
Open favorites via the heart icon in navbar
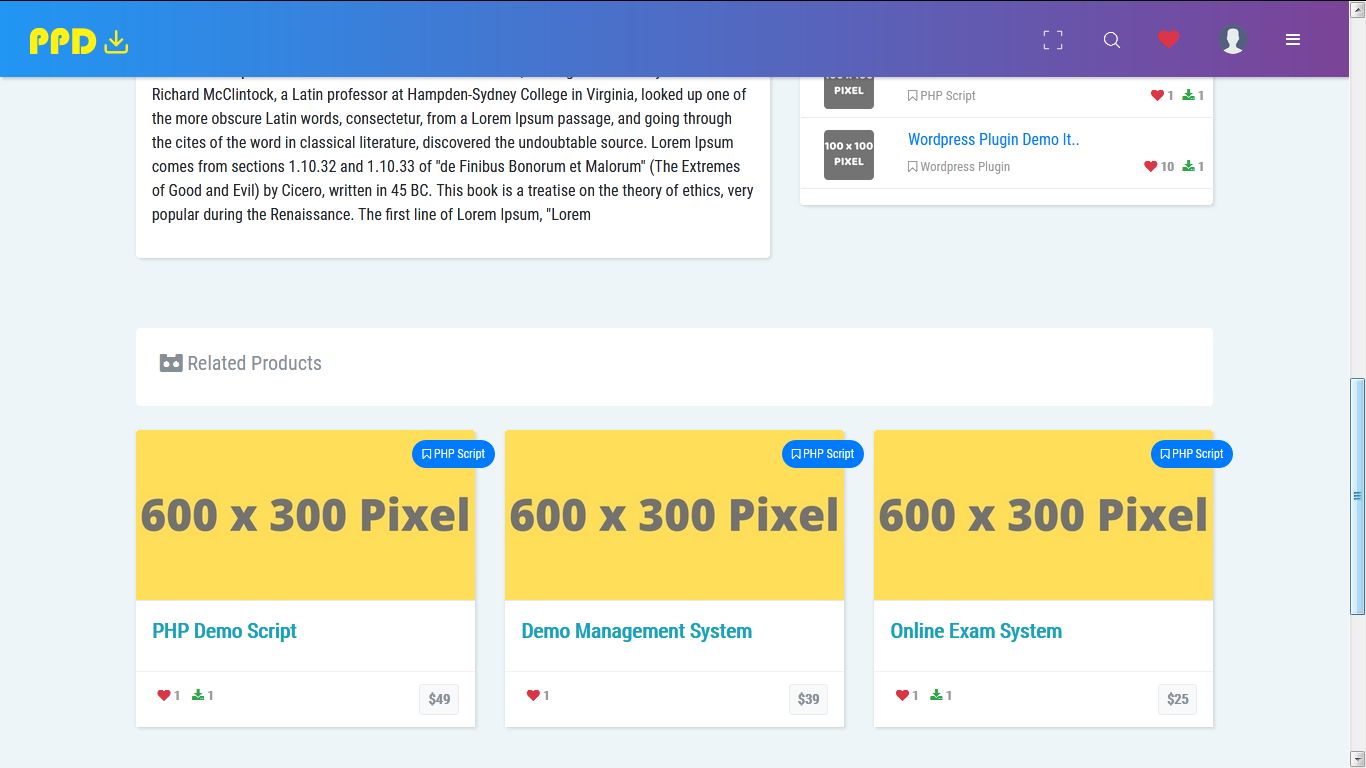(1168, 39)
